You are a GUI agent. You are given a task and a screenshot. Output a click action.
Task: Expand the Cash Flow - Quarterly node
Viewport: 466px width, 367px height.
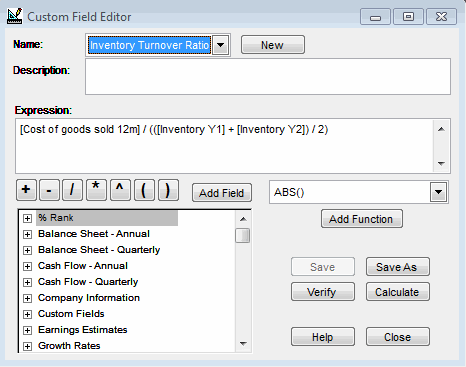pos(27,282)
